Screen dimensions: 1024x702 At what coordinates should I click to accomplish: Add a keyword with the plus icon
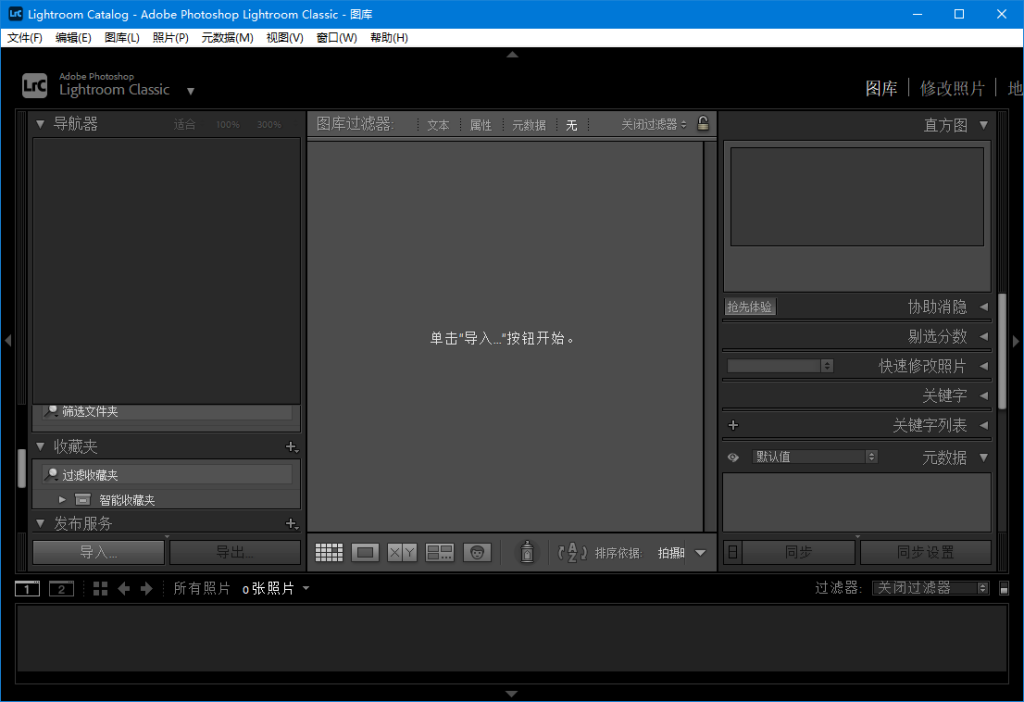click(733, 425)
